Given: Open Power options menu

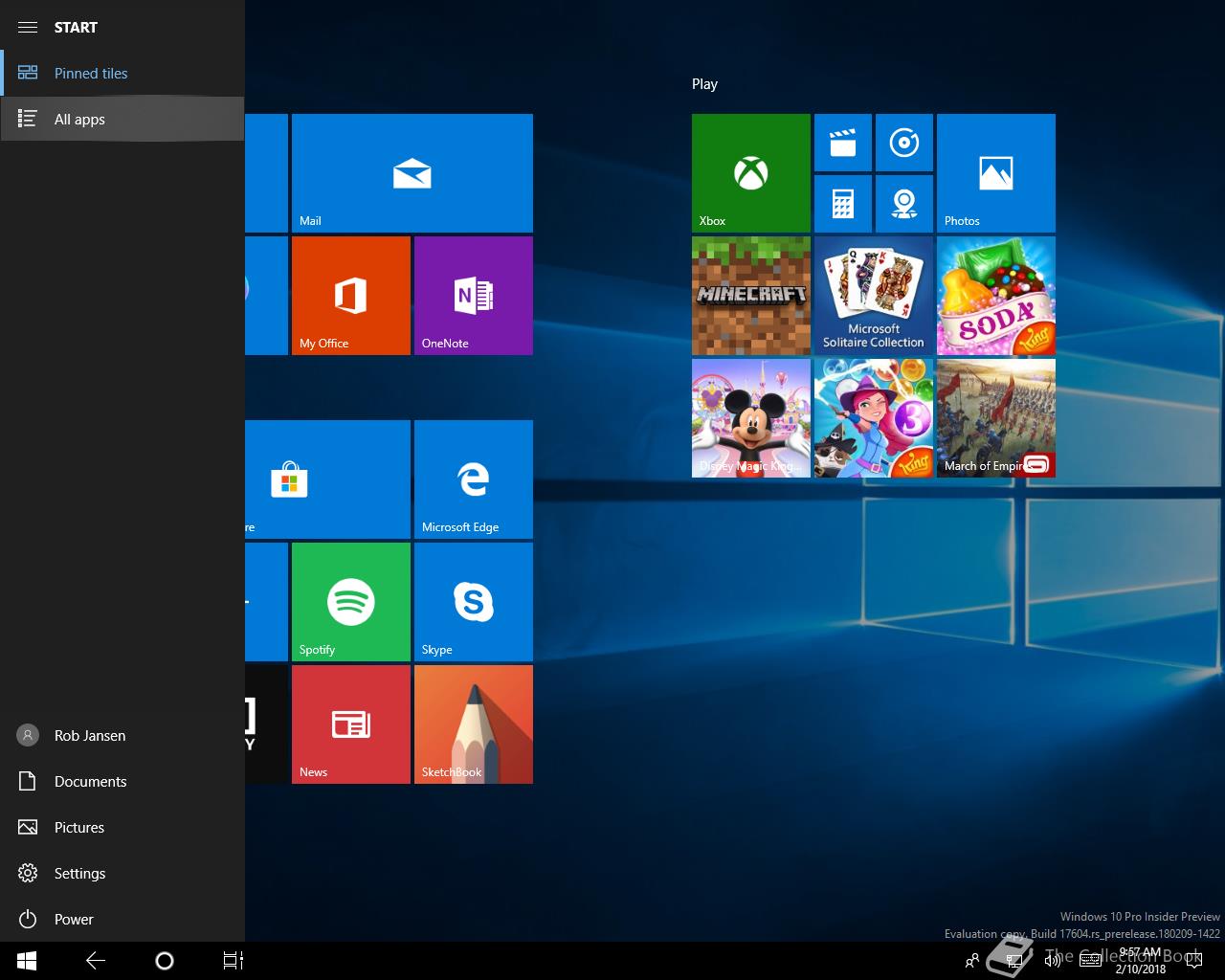Looking at the screenshot, I should pos(73,920).
